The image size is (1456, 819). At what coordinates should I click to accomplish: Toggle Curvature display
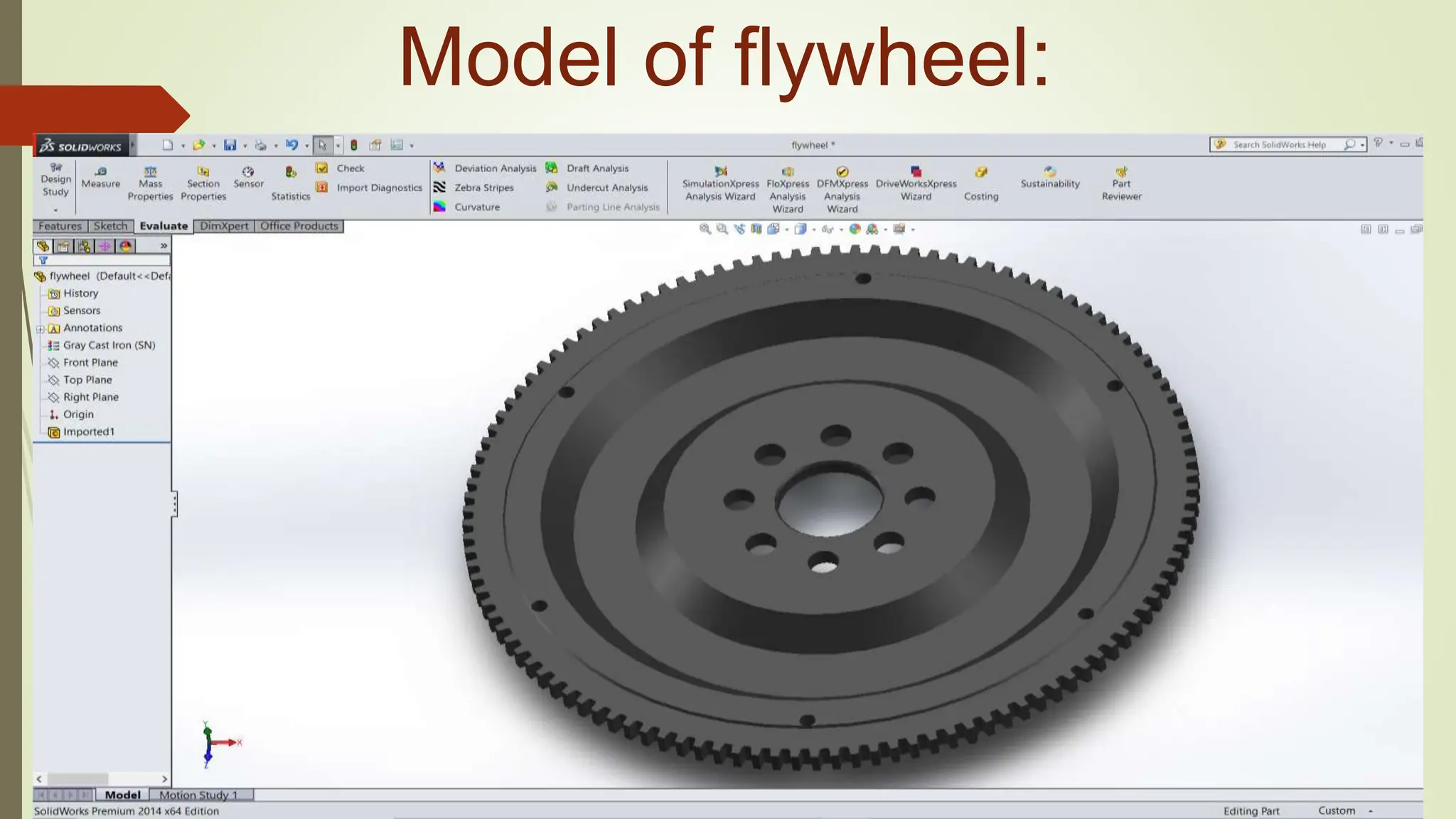pyautogui.click(x=466, y=207)
